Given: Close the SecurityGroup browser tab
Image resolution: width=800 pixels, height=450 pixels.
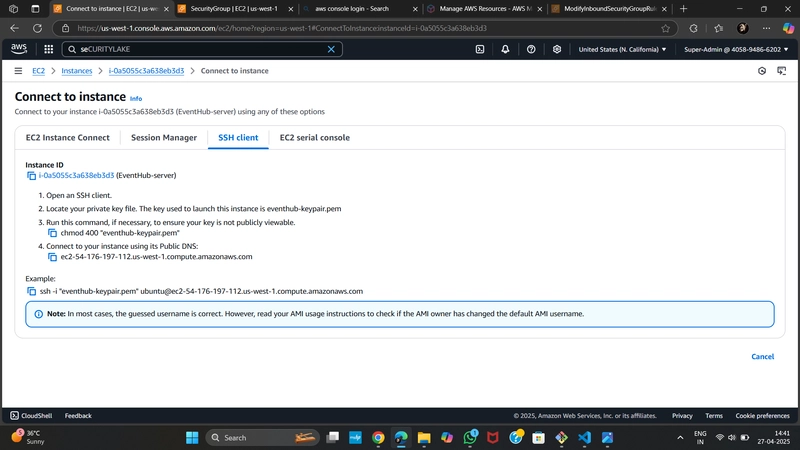Looking at the screenshot, I should point(291,9).
